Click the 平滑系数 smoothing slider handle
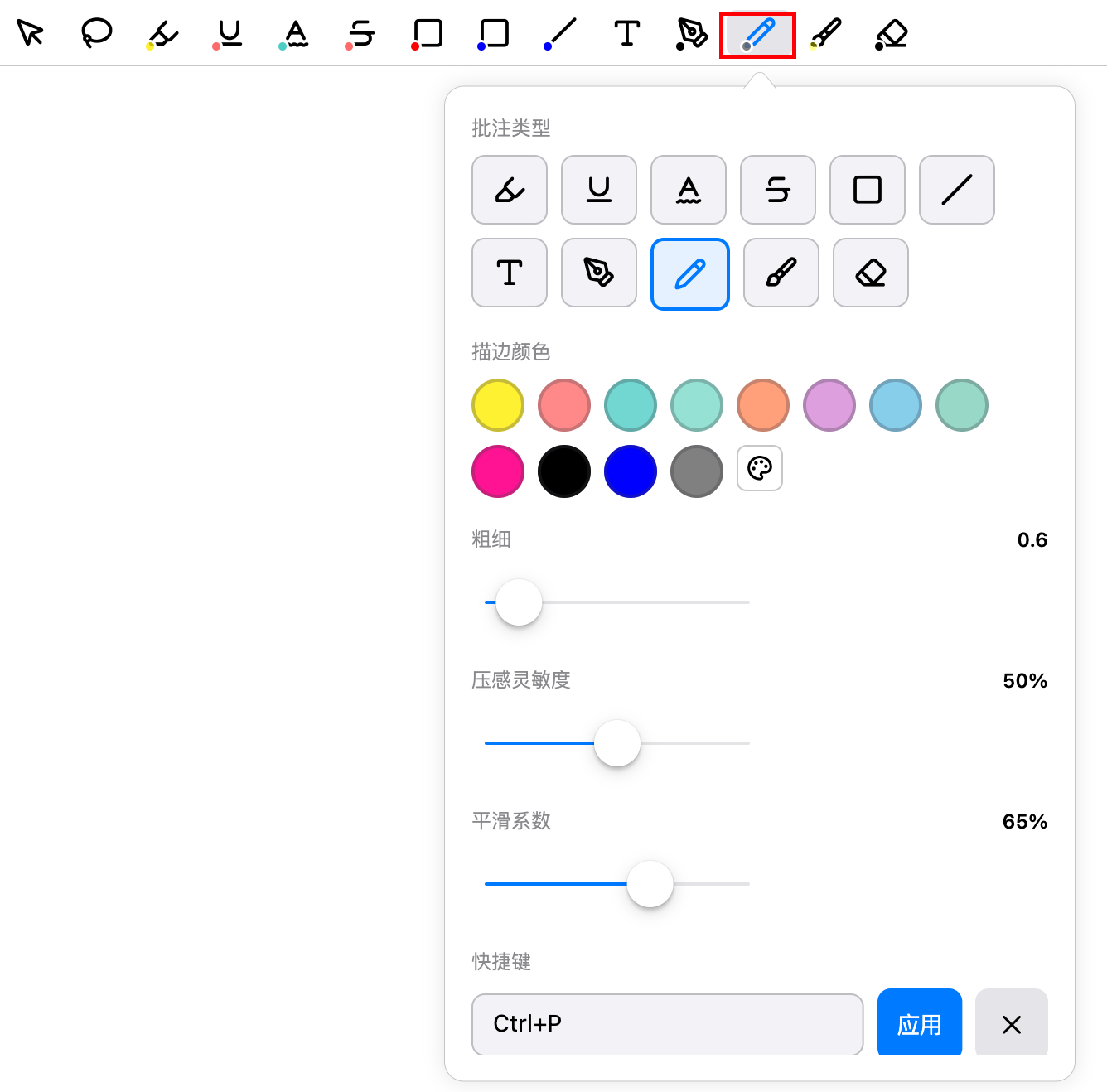 [x=650, y=884]
